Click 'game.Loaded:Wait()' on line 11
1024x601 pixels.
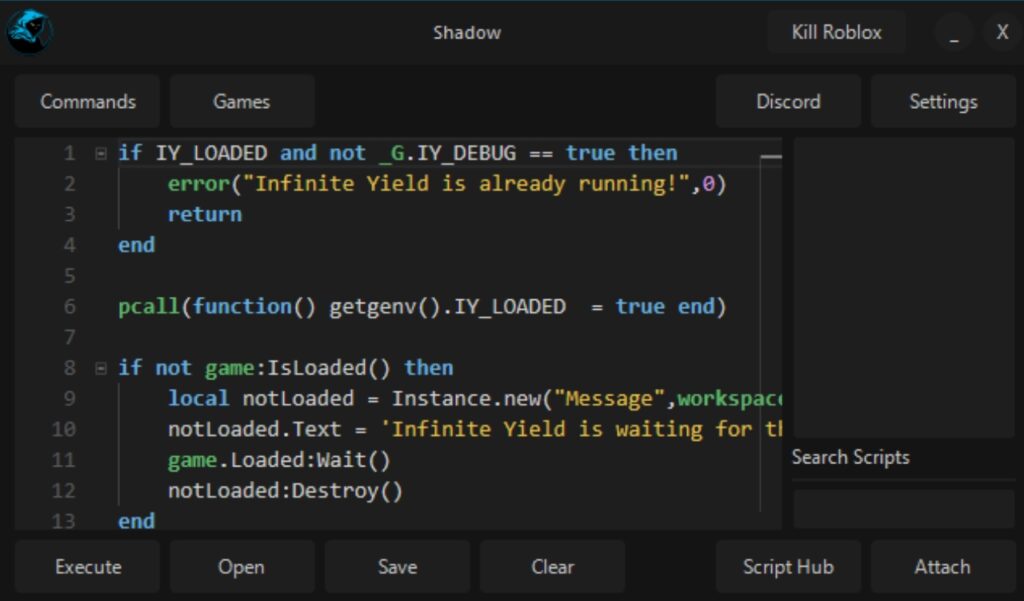pos(279,460)
